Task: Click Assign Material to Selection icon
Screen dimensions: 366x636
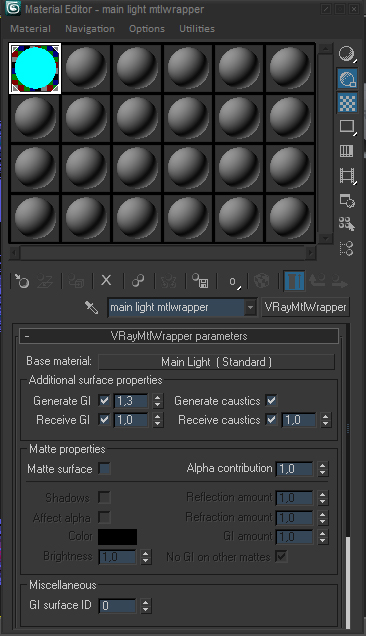Action: pos(76,281)
